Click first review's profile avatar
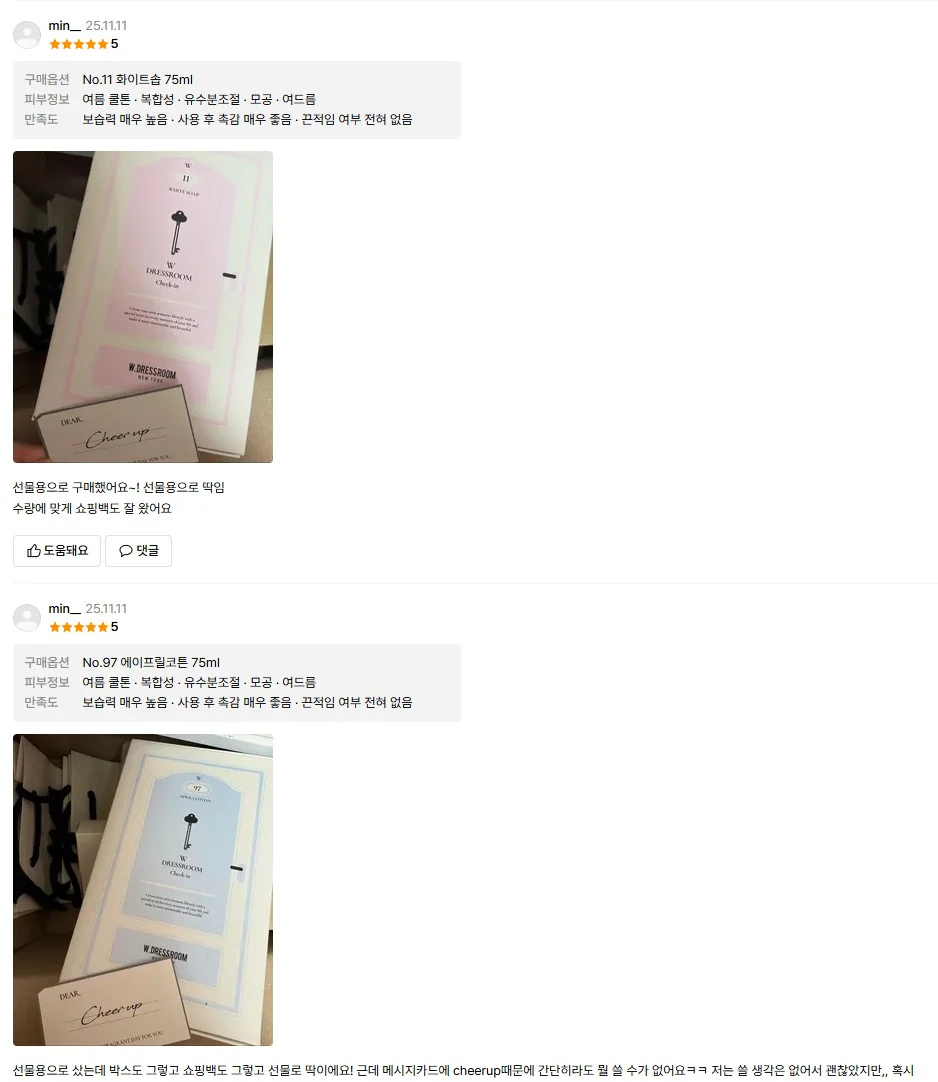938x1082 pixels. point(28,35)
